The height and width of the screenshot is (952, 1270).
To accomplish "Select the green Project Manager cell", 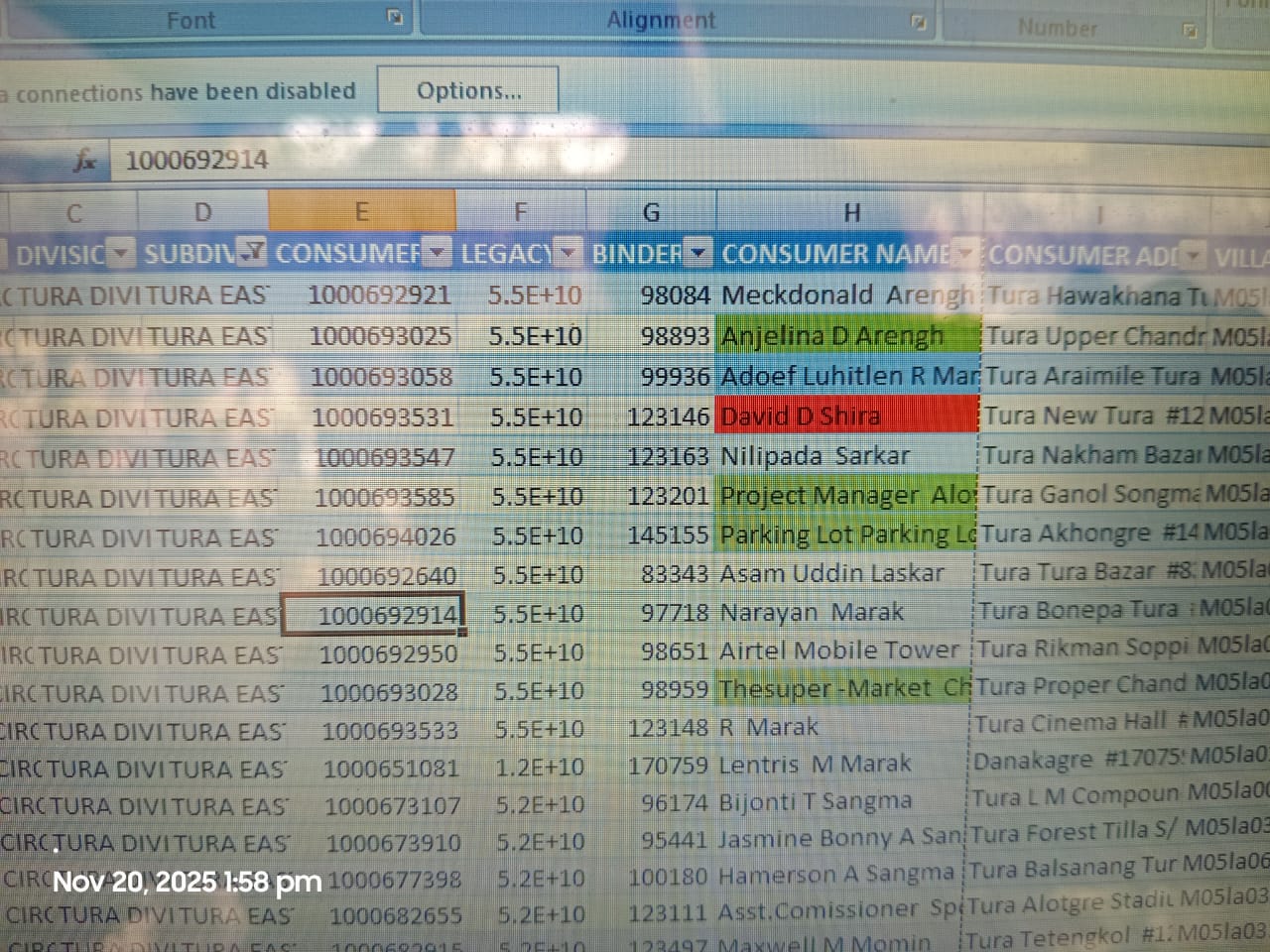I will click(847, 495).
